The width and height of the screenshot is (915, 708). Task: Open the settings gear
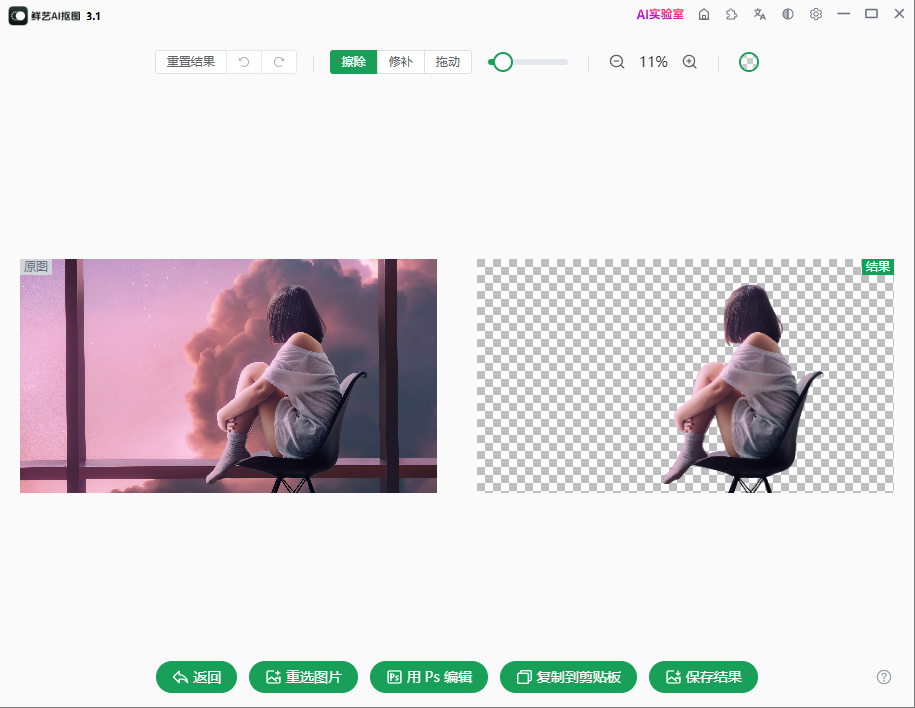[814, 15]
